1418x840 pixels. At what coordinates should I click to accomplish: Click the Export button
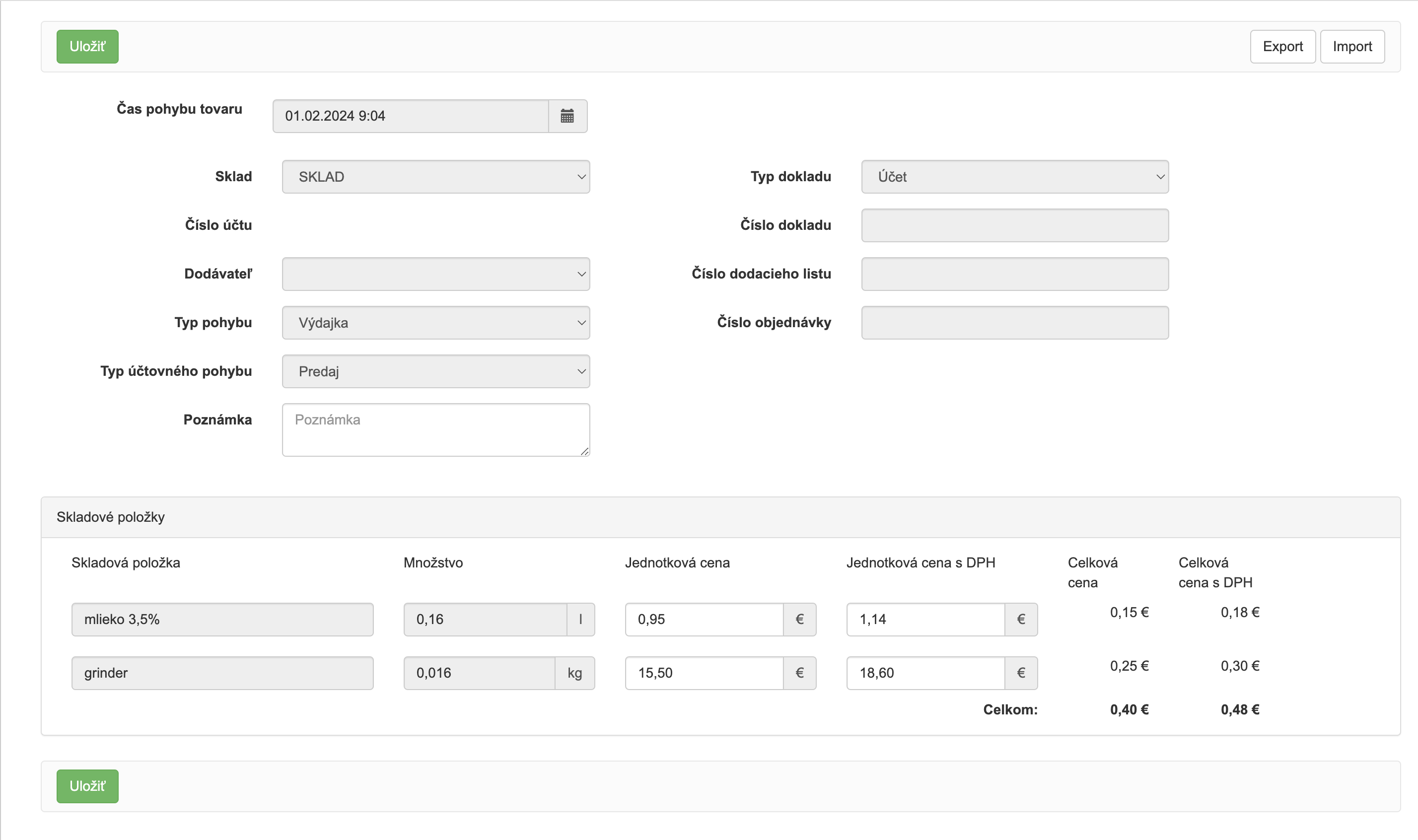coord(1282,46)
